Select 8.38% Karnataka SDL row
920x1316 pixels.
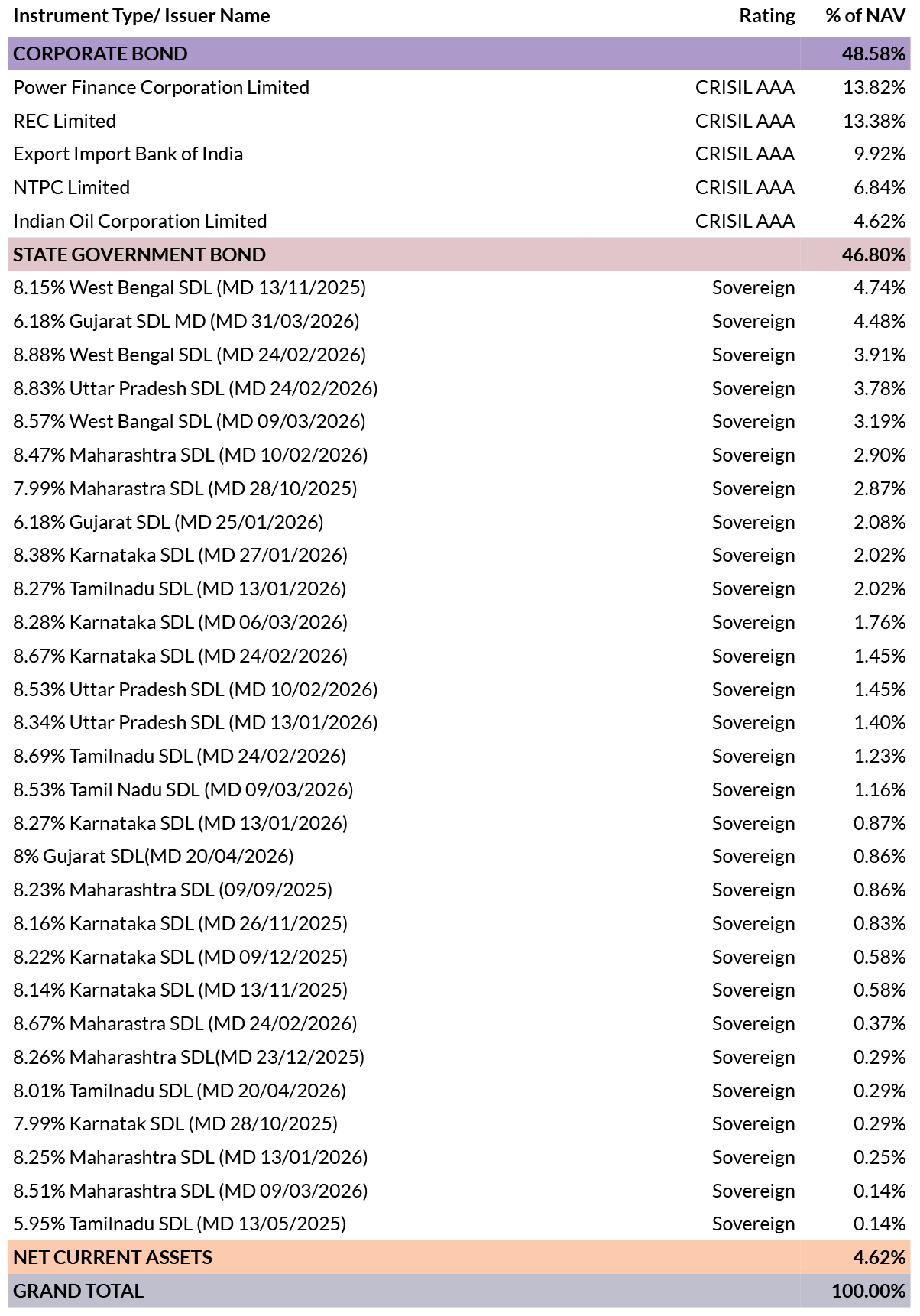[459, 556]
